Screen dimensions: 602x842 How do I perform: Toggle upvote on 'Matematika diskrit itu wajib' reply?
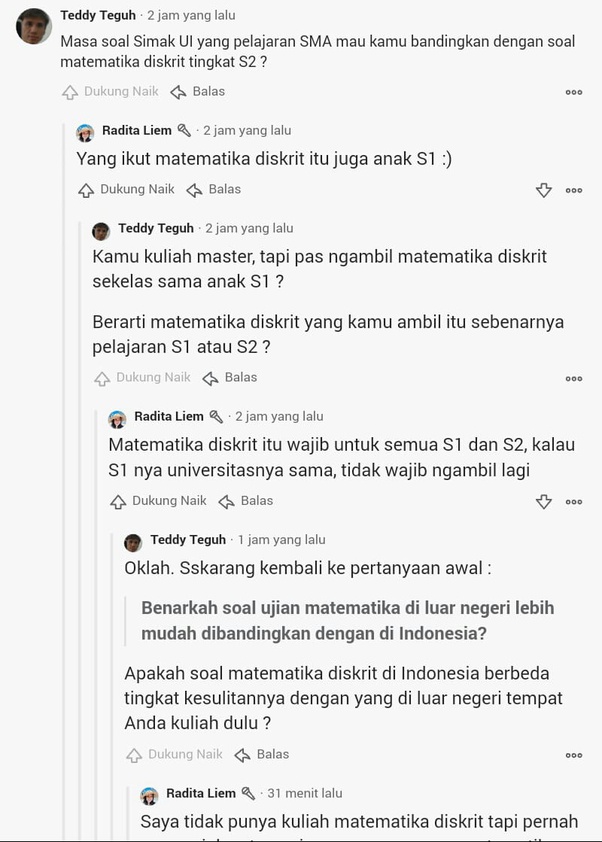[x=118, y=501]
